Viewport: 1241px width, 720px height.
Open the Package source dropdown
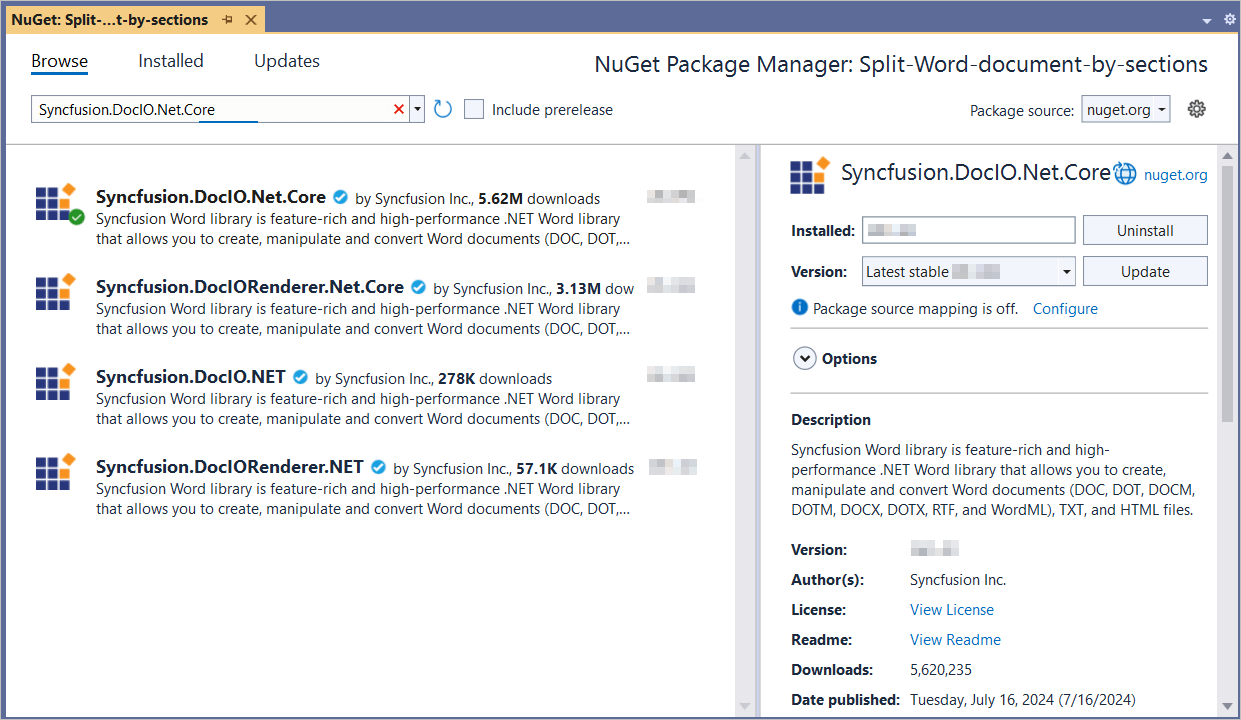click(x=1126, y=110)
